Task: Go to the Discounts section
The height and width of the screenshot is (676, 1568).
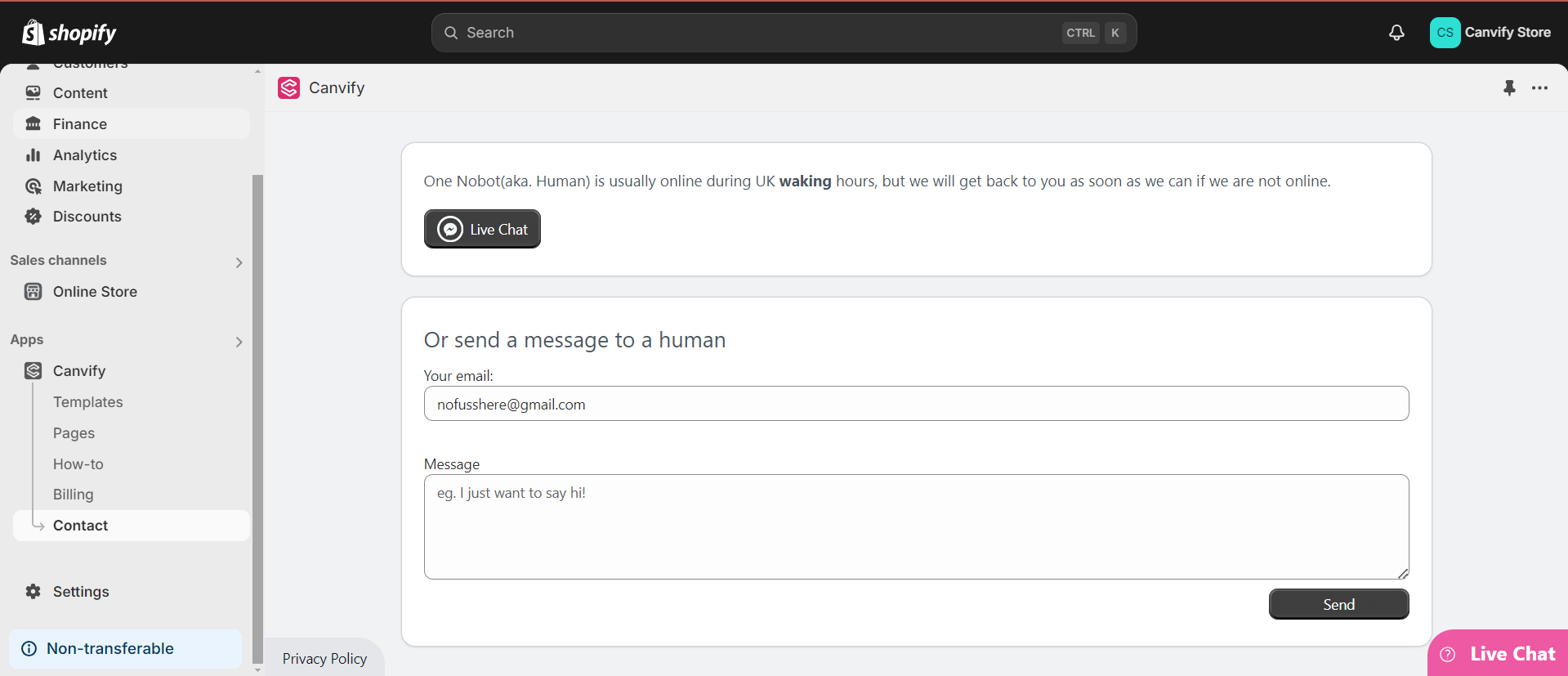Action: click(132, 217)
